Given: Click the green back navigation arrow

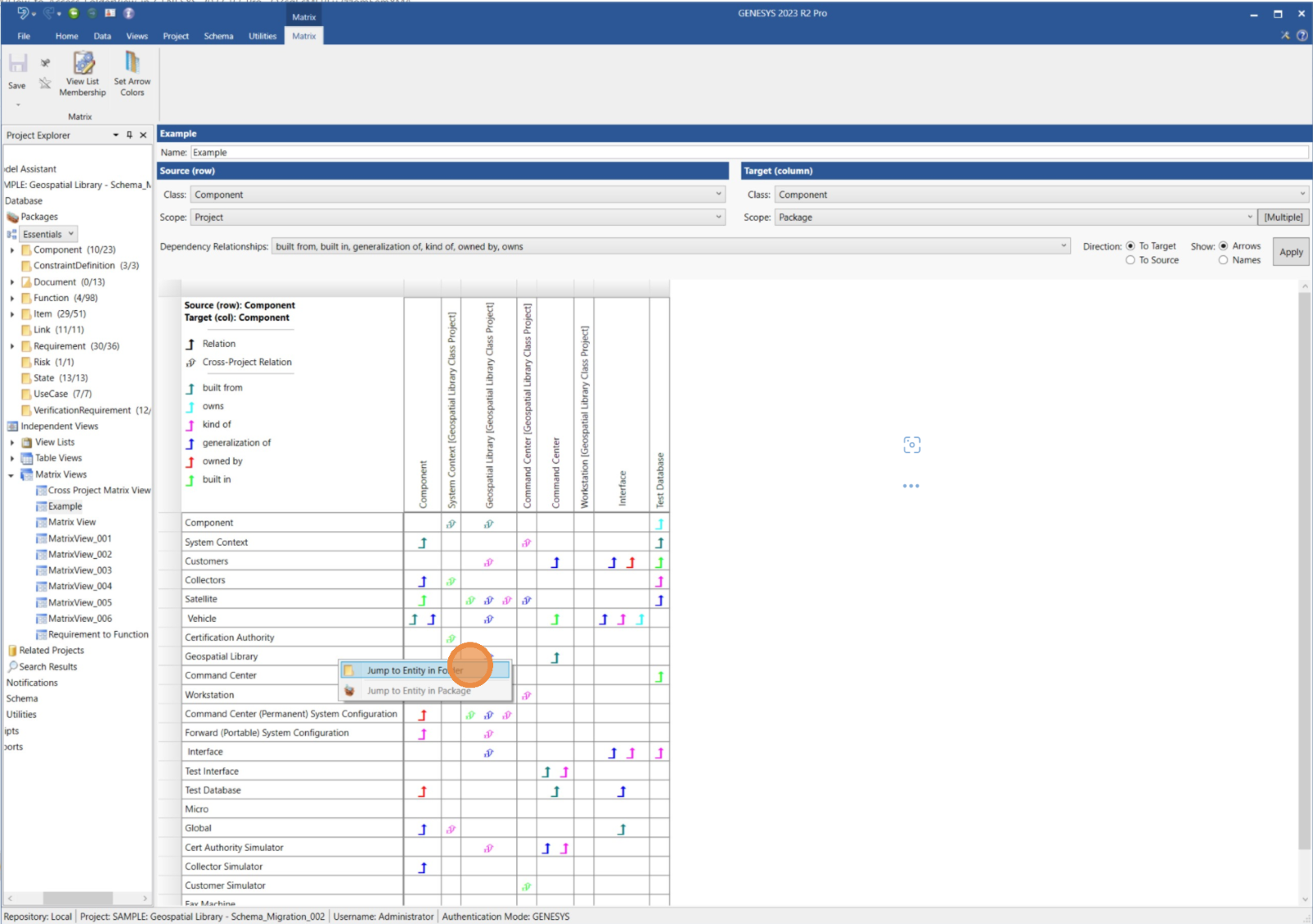Looking at the screenshot, I should pos(74,13).
